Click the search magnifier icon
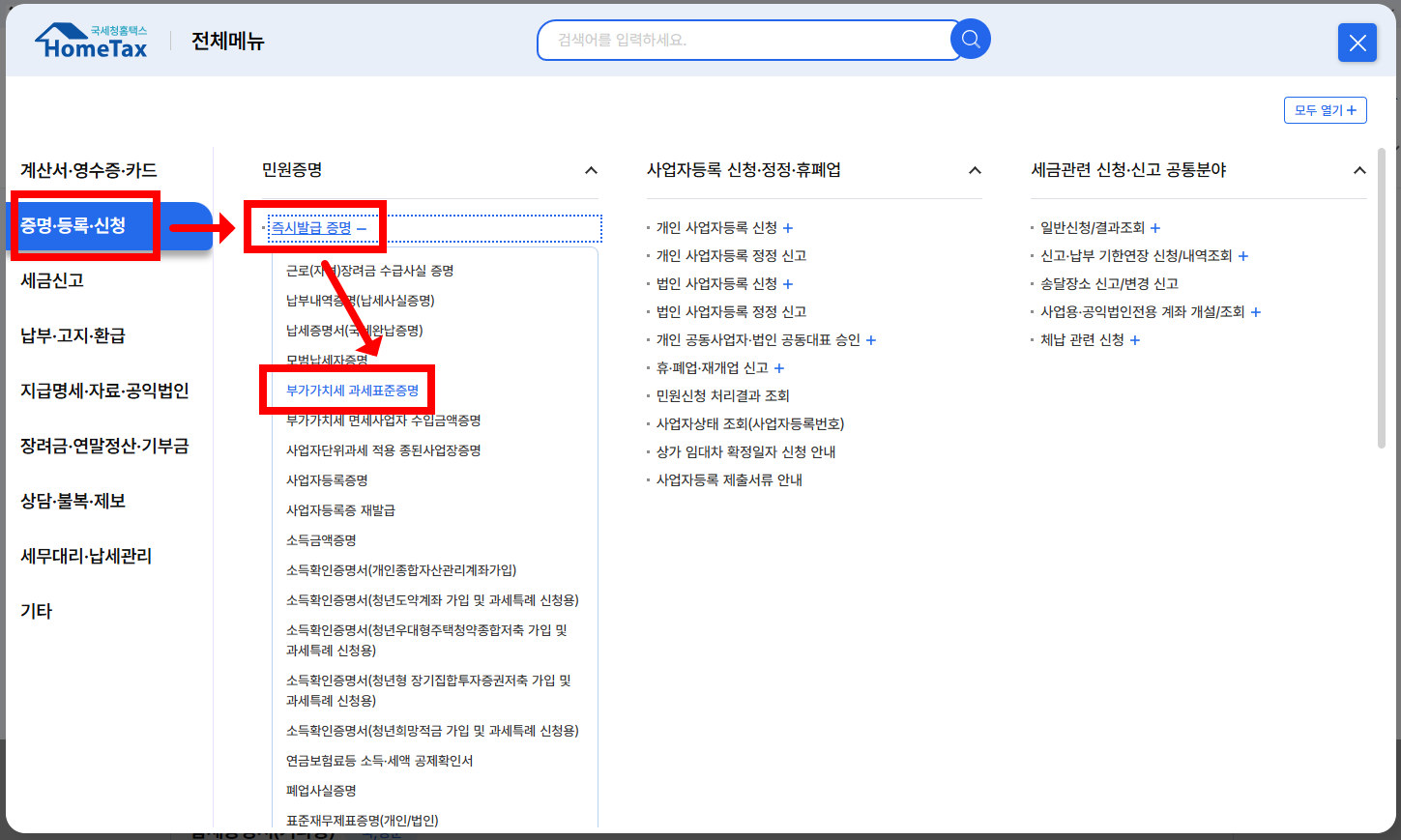This screenshot has width=1401, height=840. [x=968, y=40]
